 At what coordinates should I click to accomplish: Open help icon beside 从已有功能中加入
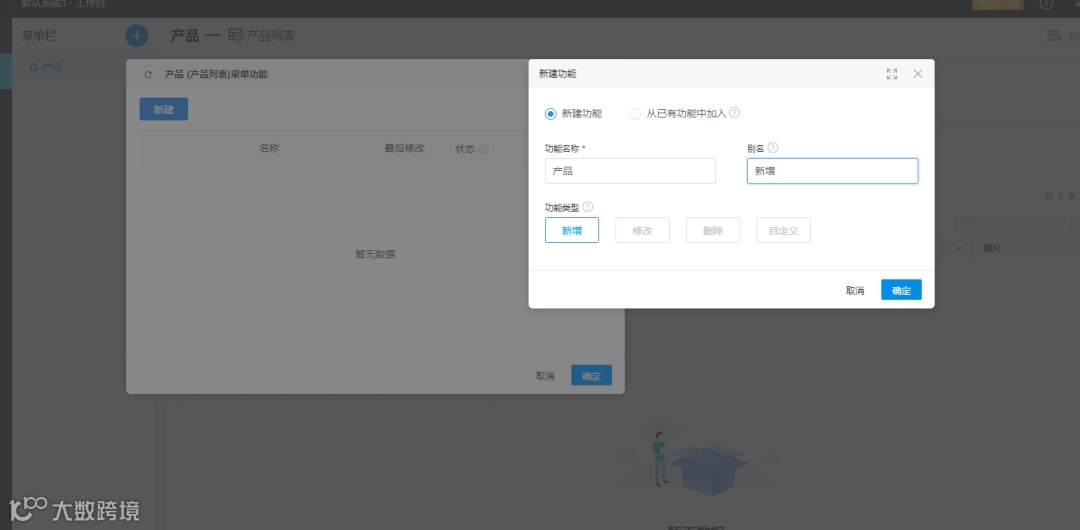tap(734, 113)
